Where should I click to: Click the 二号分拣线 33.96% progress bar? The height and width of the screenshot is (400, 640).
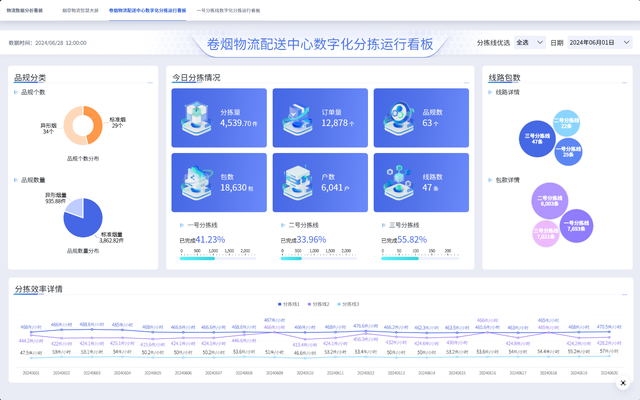pyautogui.click(x=319, y=258)
